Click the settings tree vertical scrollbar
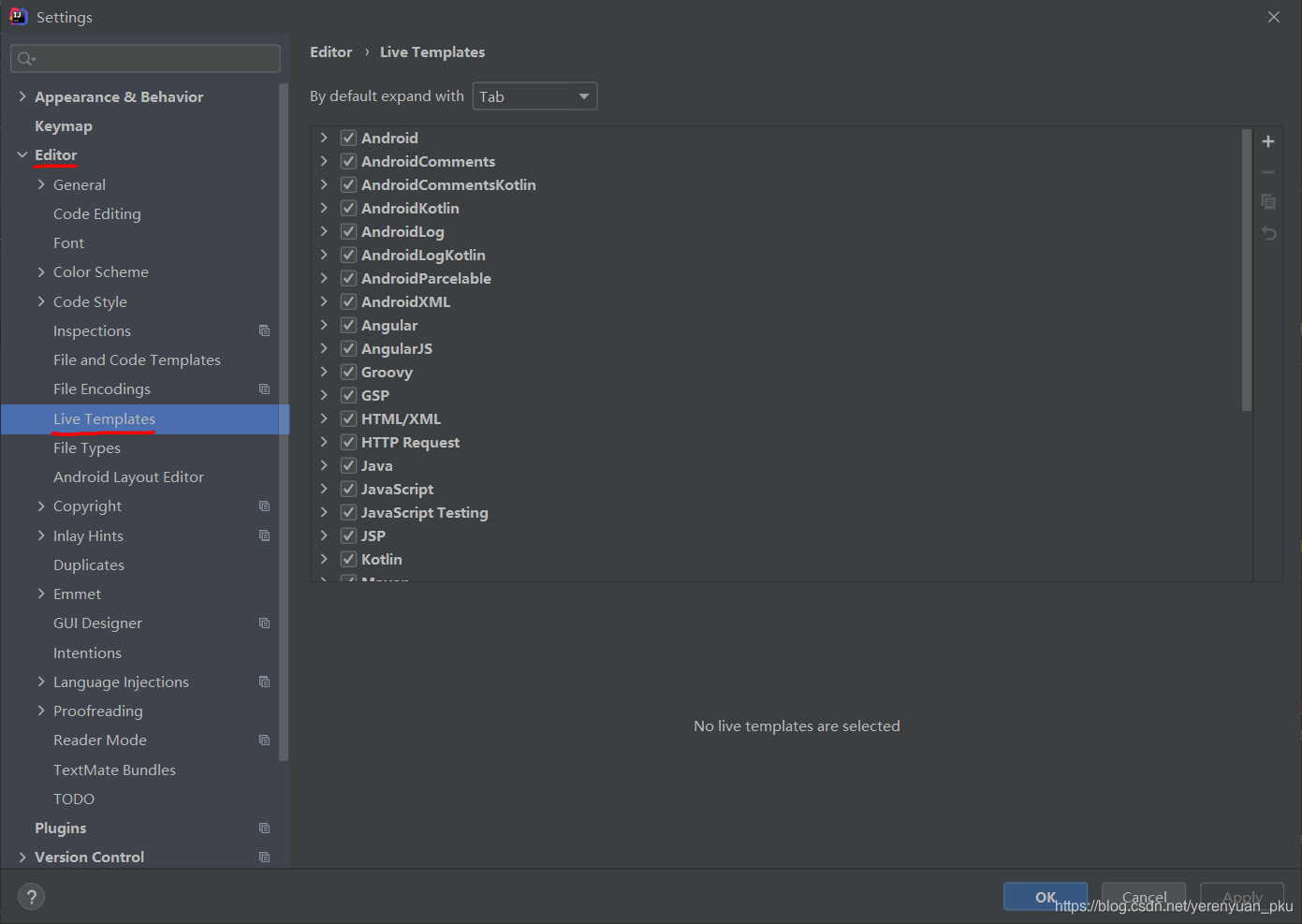Screen dimensions: 1302x924 coord(284,421)
